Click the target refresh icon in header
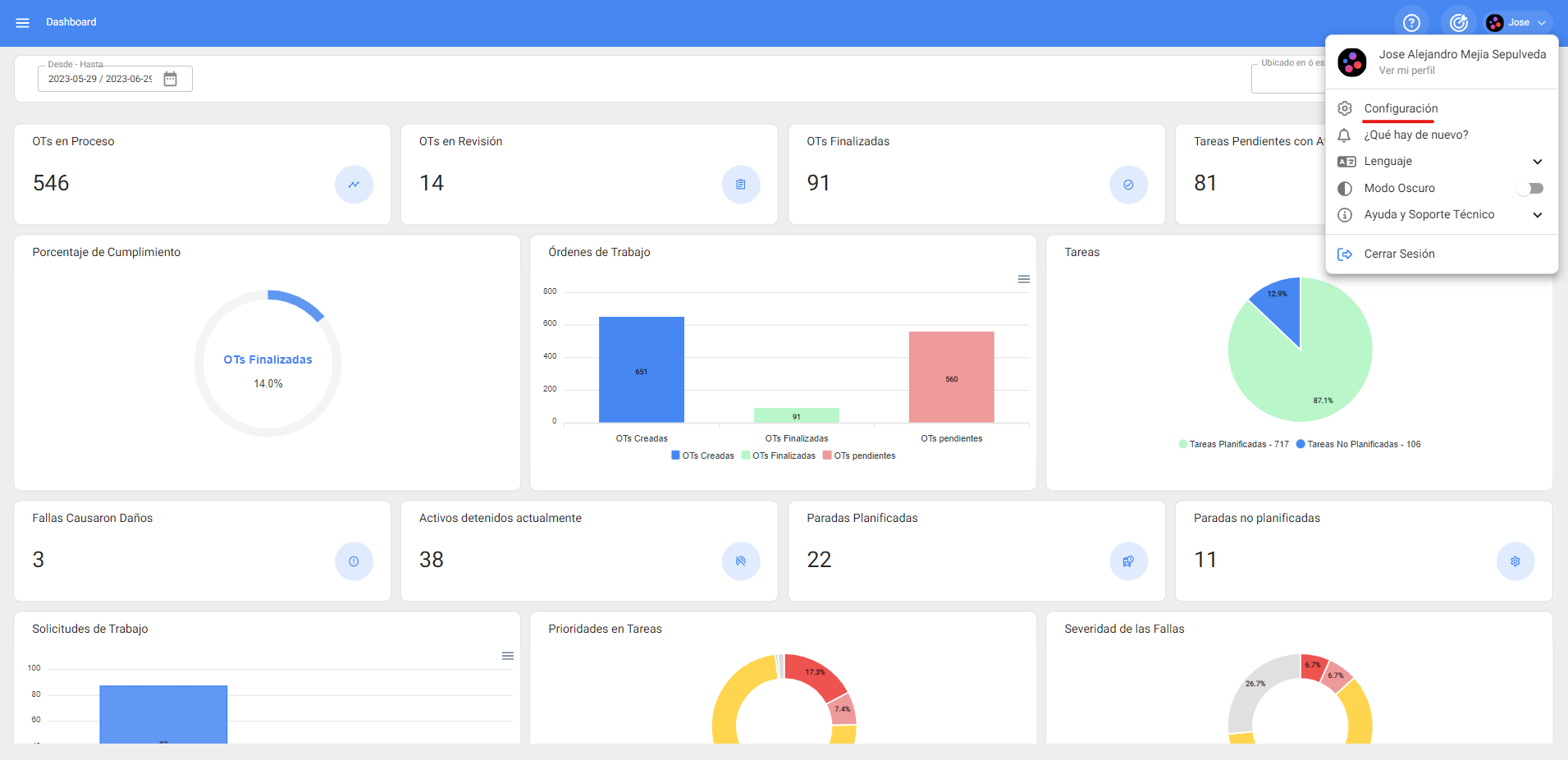The width and height of the screenshot is (1568, 760). [x=1458, y=23]
